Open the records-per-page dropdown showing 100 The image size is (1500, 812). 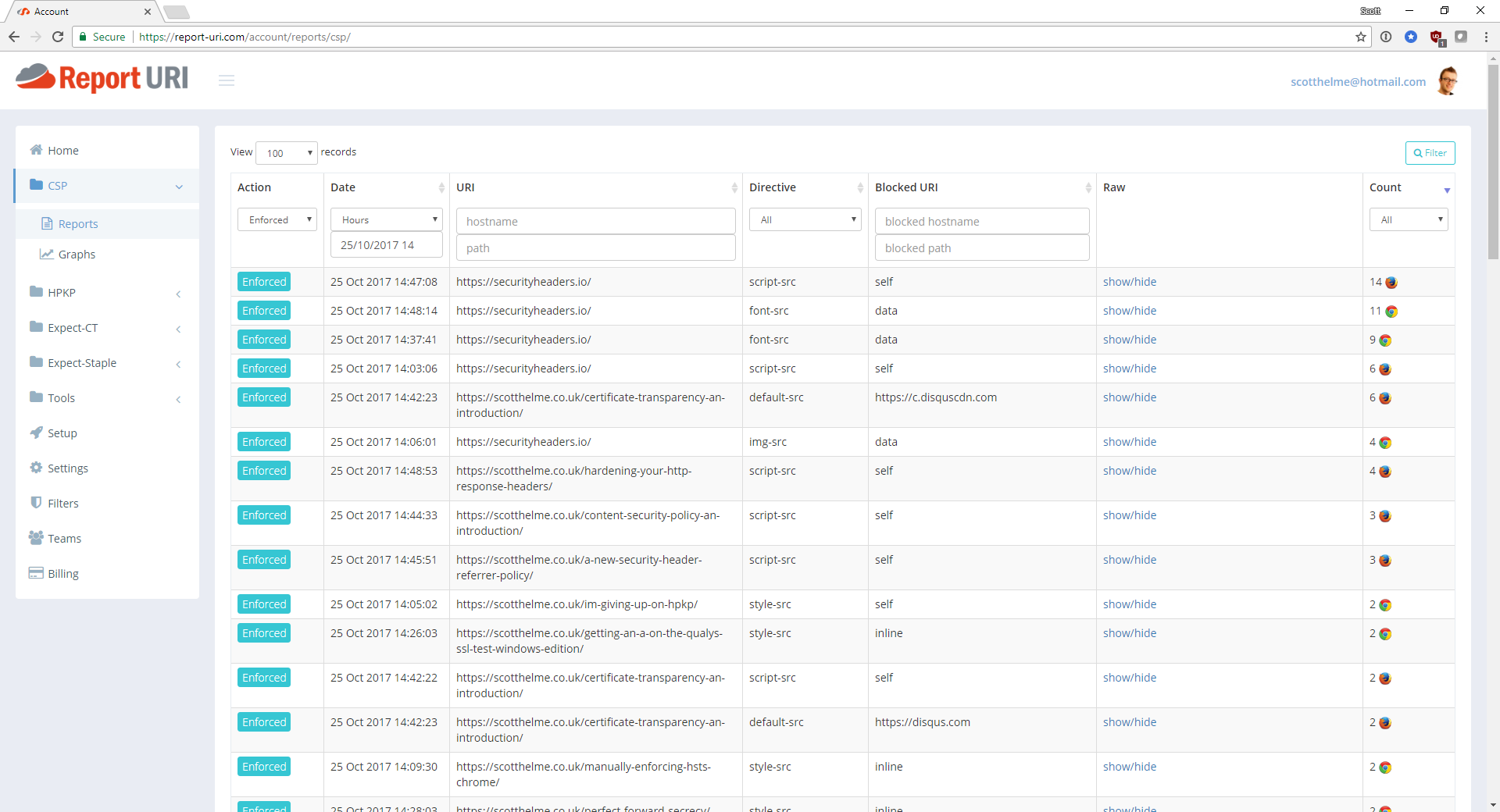tap(286, 153)
